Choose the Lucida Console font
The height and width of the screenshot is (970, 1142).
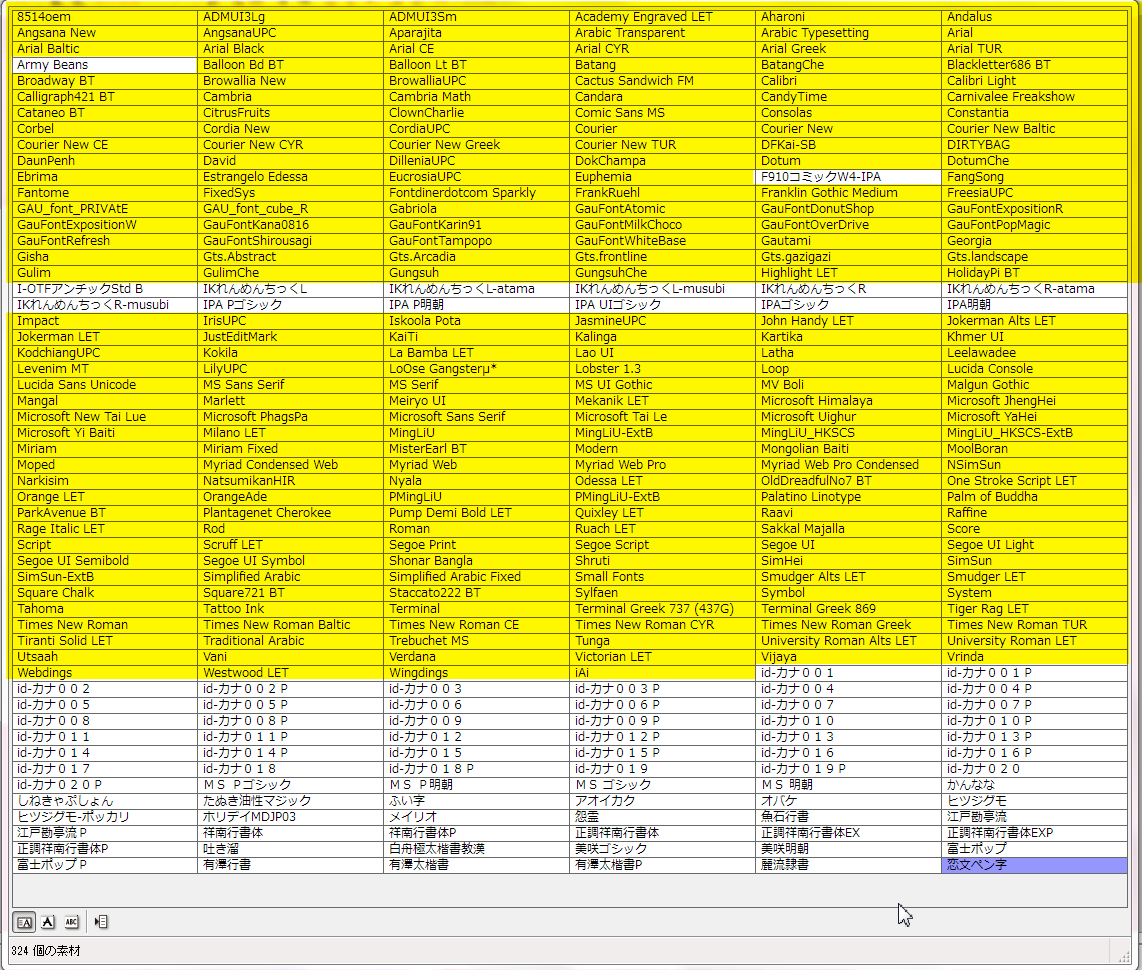pyautogui.click(x=1034, y=369)
